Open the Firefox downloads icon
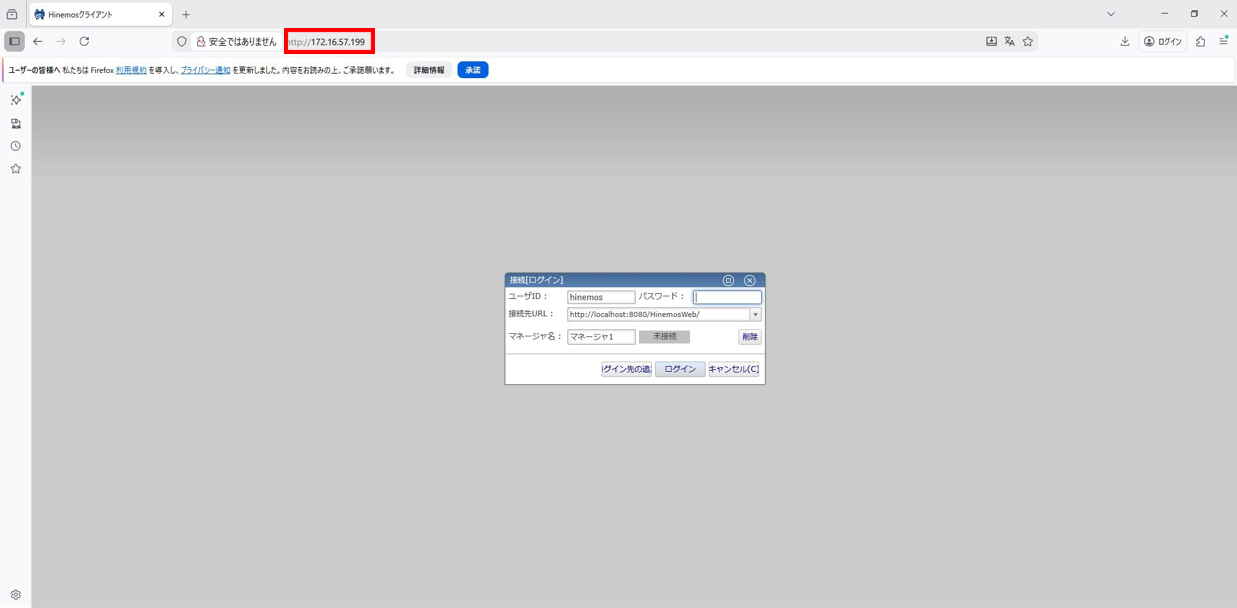This screenshot has height=608, width=1237. click(x=1125, y=41)
